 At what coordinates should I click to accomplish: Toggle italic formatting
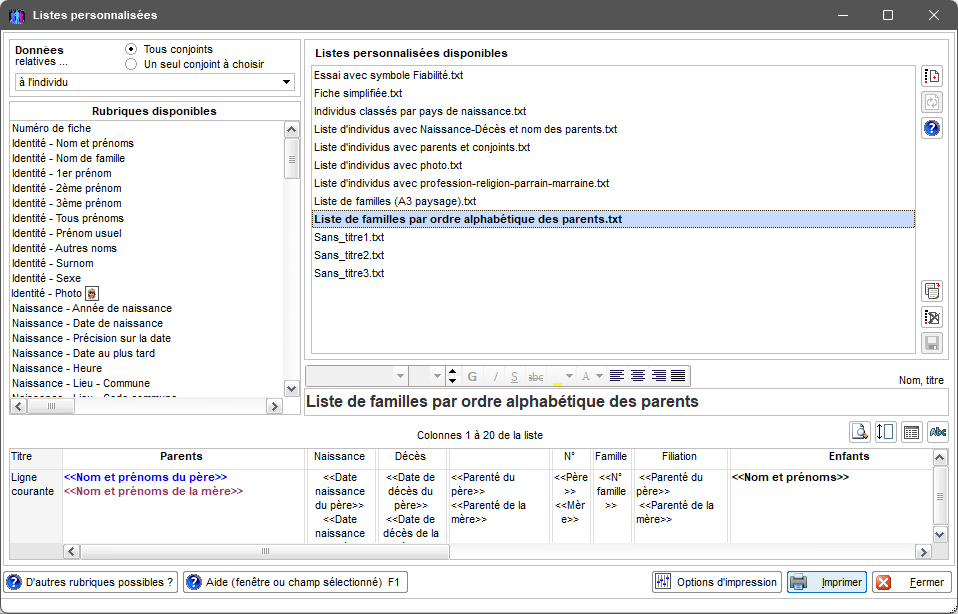[495, 376]
